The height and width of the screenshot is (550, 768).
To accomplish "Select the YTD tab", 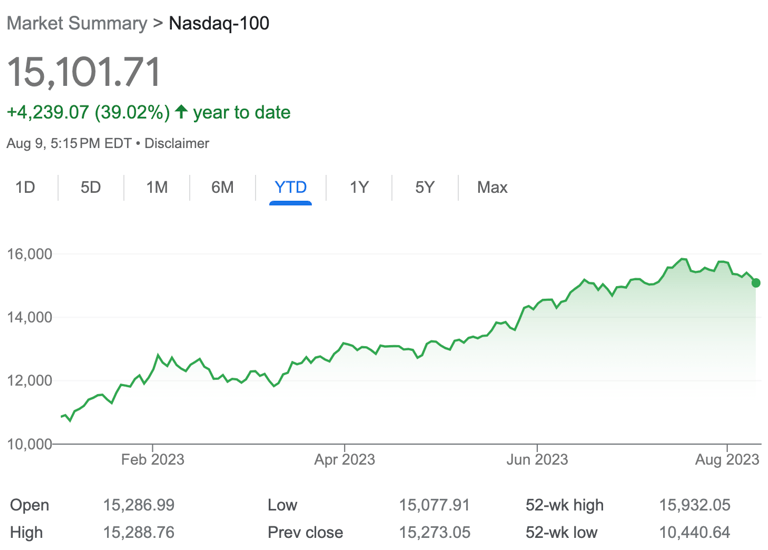I will [x=290, y=187].
